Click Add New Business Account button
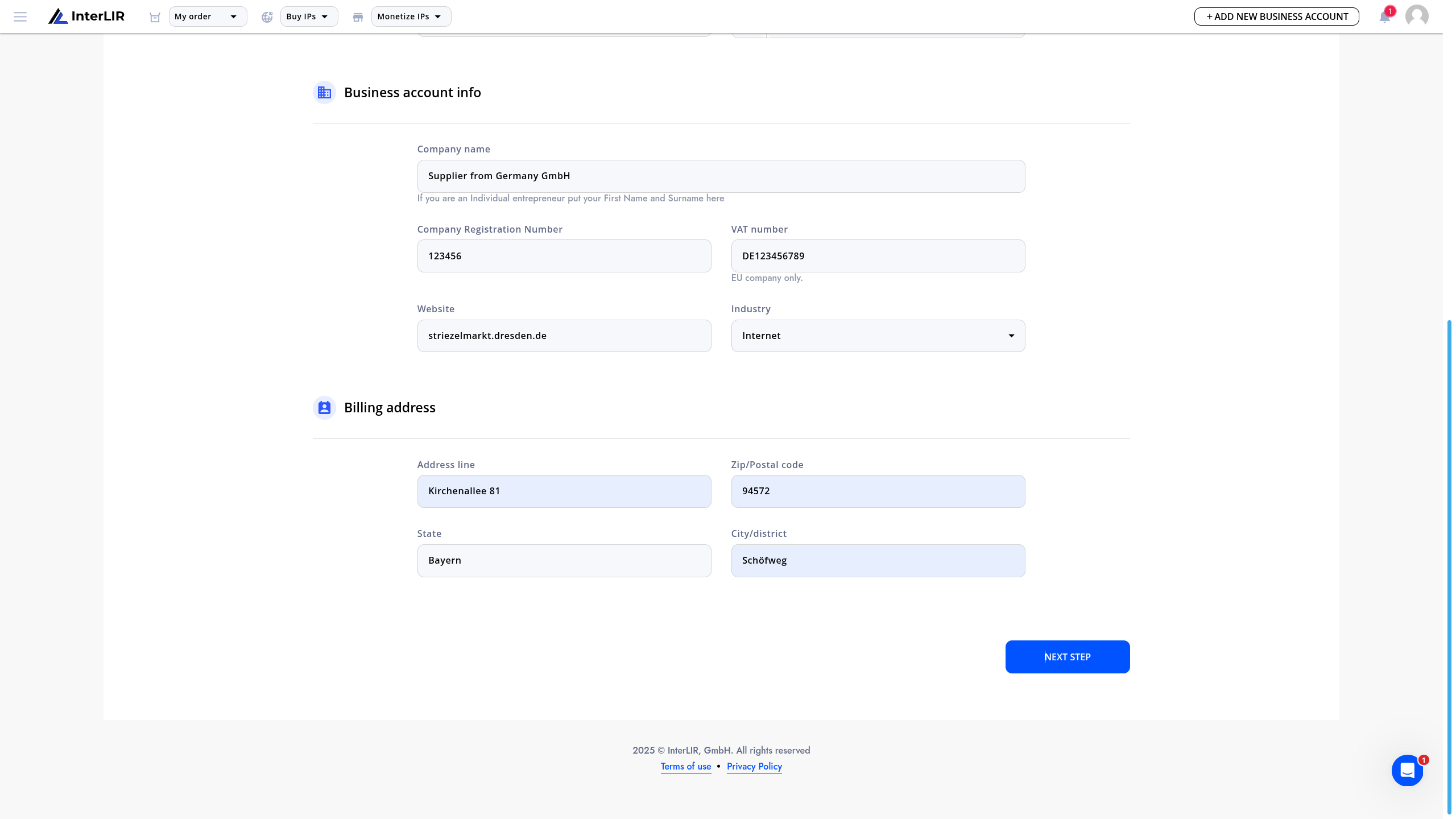 click(x=1276, y=16)
